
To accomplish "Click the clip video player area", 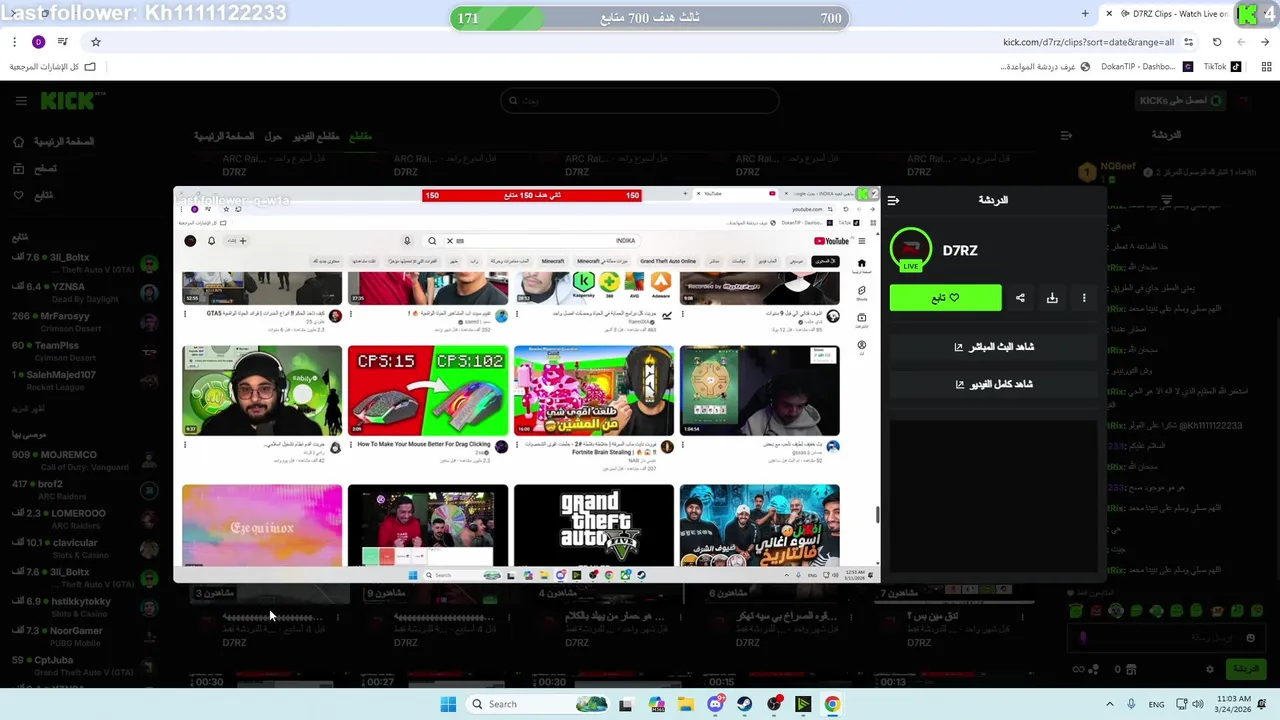I will tap(527, 385).
